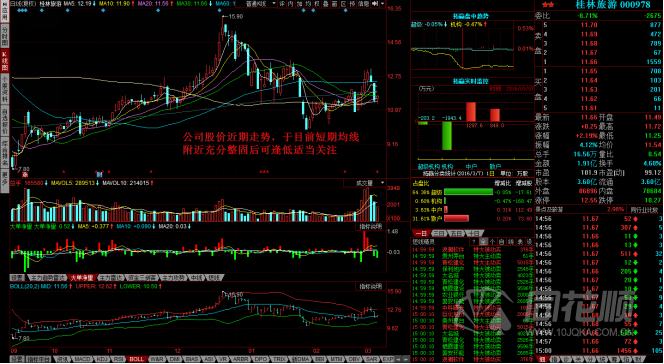The width and height of the screenshot is (664, 364).
Task: Switch to the KDJ indicator tab
Action: [103, 359]
